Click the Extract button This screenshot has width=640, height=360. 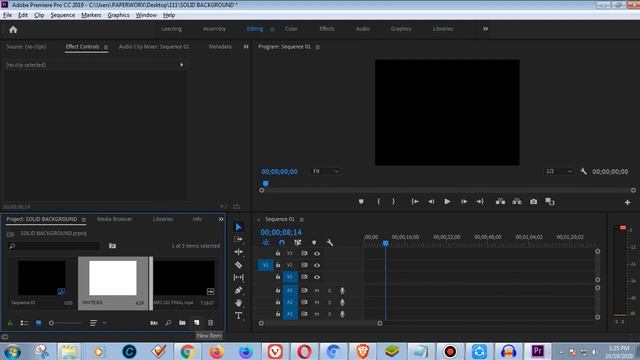(x=517, y=202)
